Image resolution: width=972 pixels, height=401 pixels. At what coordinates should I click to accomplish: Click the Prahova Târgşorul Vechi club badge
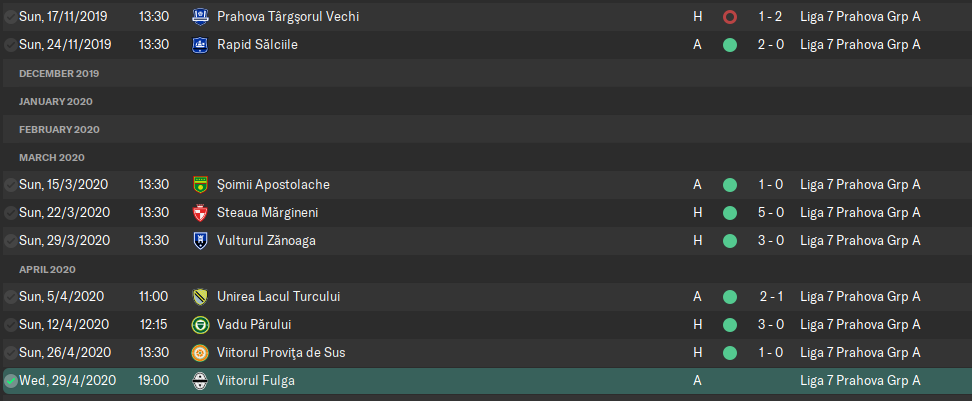[x=200, y=17]
